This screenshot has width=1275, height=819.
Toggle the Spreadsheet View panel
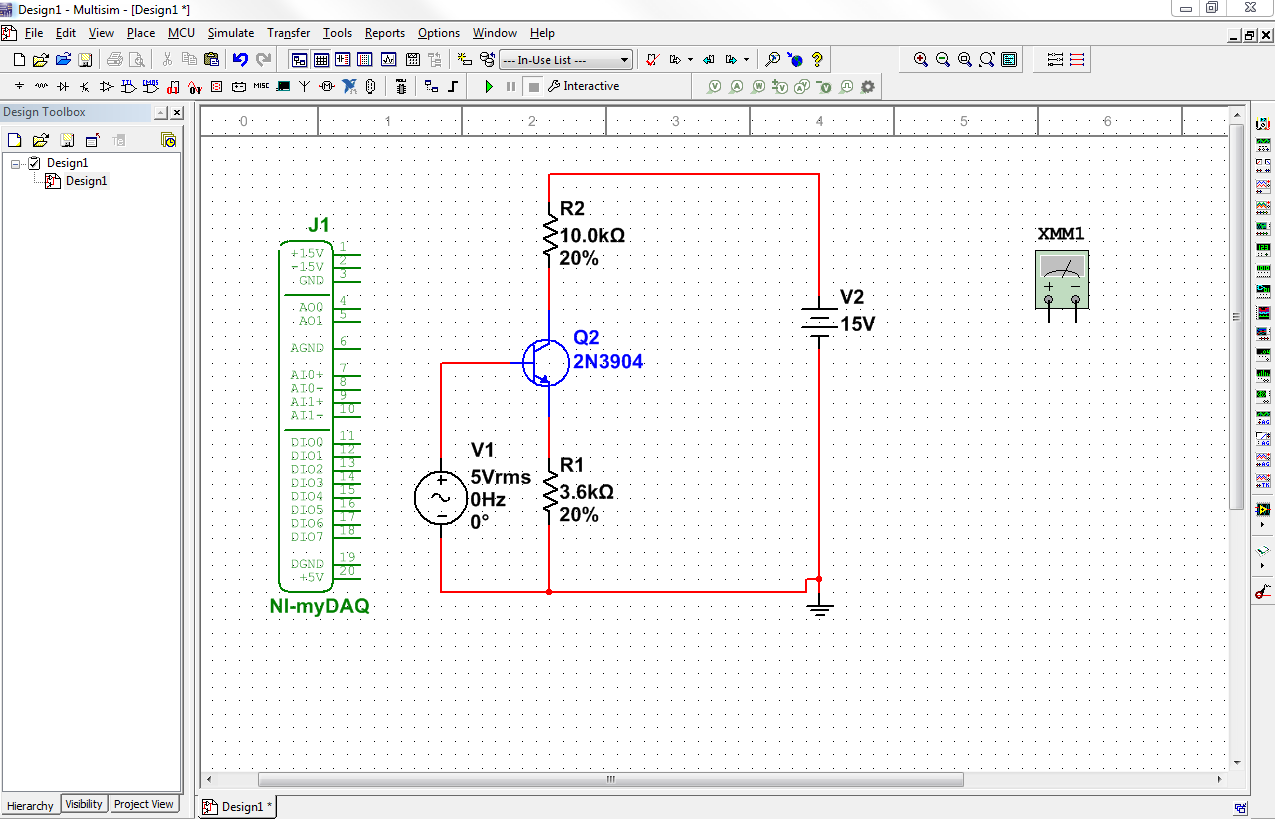(x=320, y=60)
